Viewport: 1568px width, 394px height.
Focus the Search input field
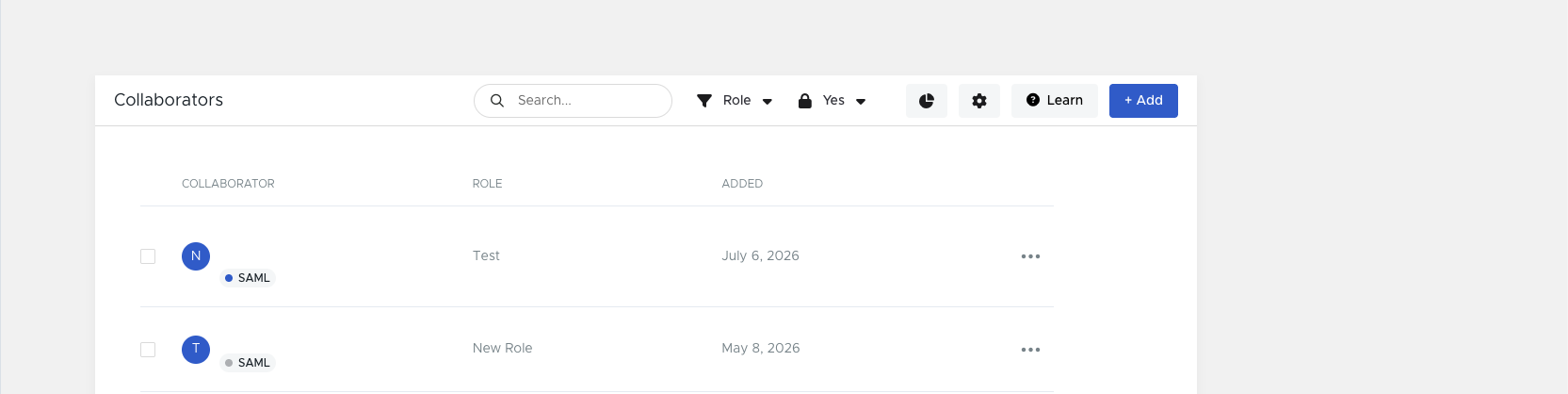point(573,101)
